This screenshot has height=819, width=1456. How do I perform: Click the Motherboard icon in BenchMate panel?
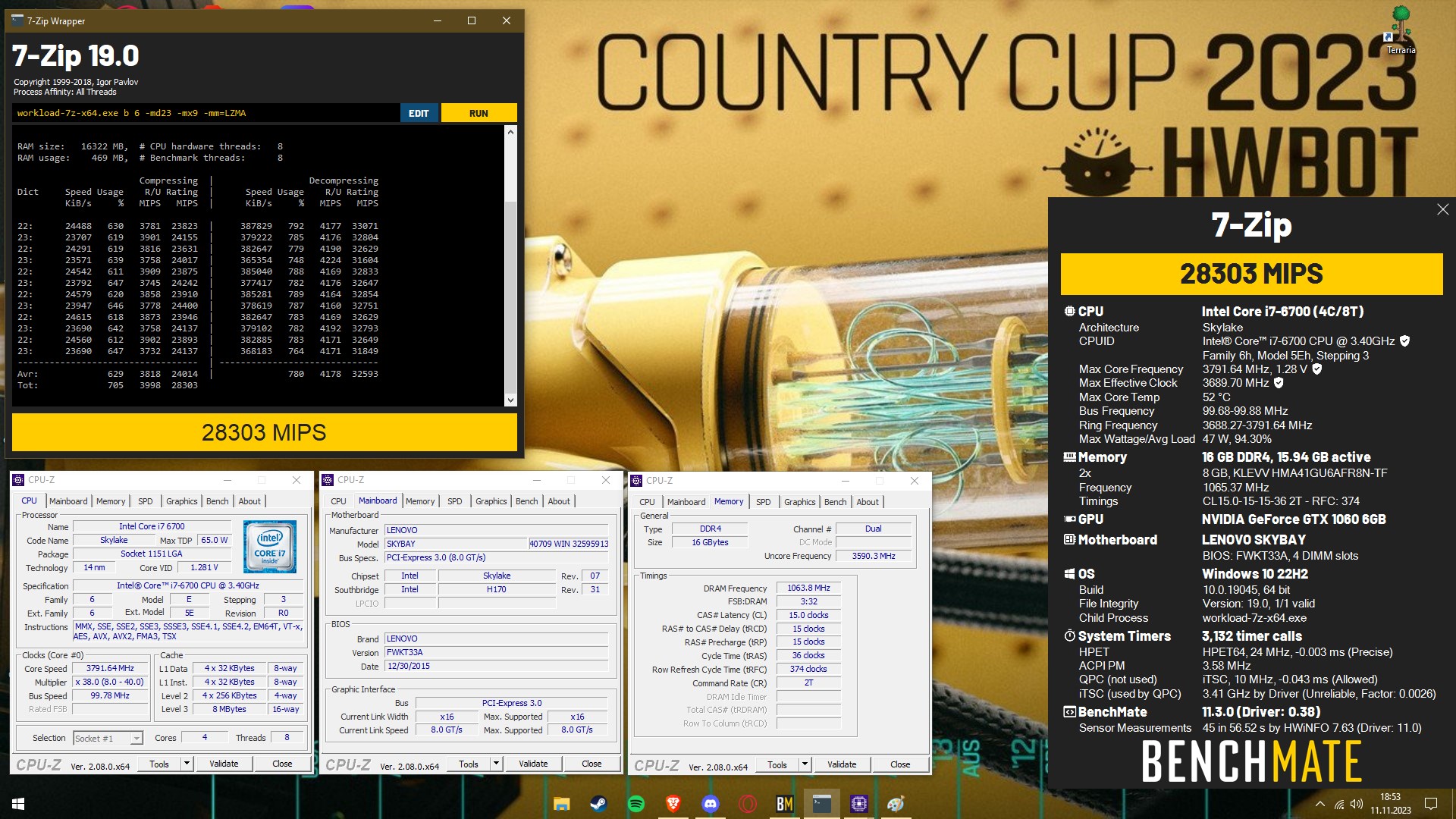[1069, 540]
